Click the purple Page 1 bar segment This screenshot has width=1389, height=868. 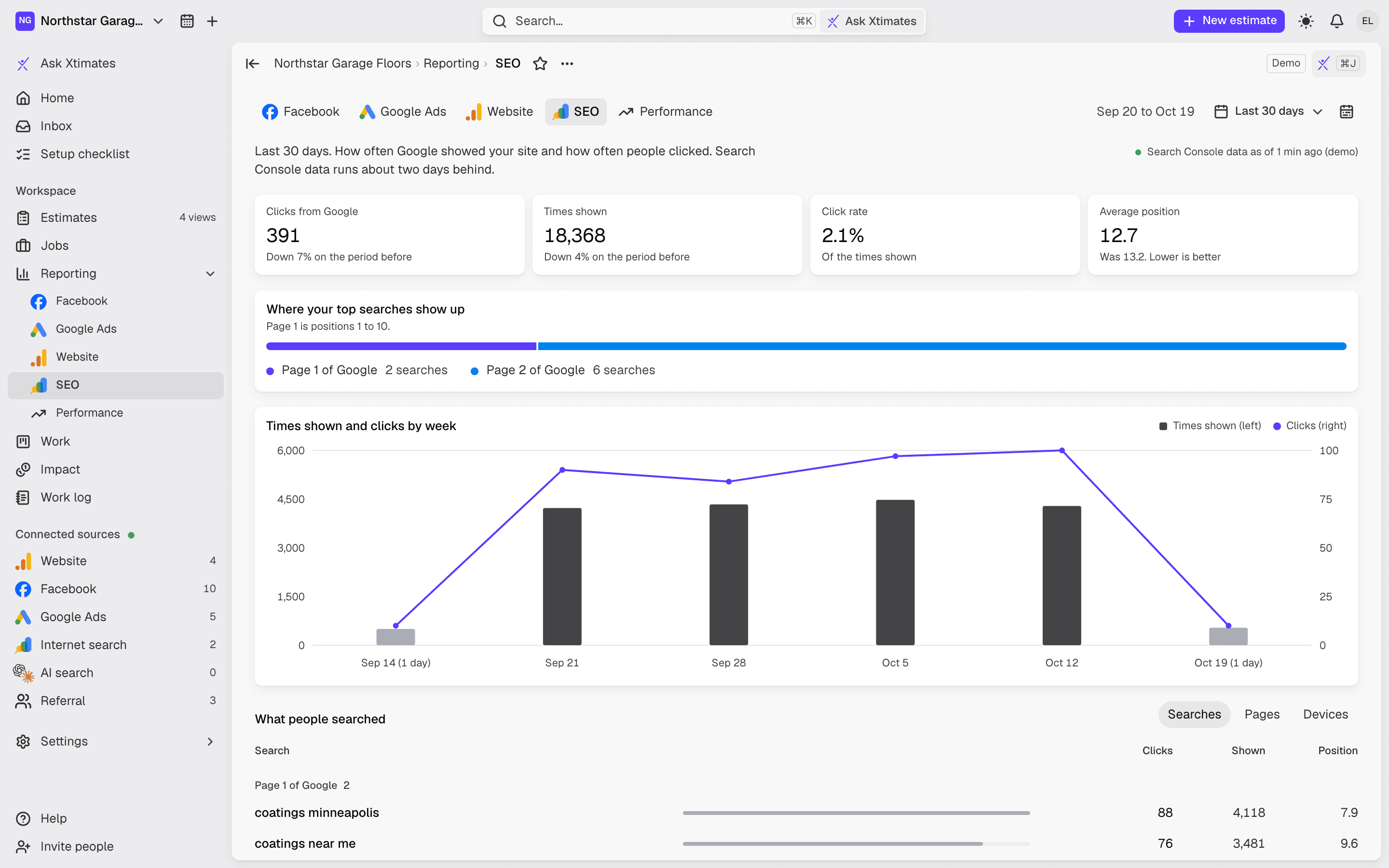[x=401, y=346]
